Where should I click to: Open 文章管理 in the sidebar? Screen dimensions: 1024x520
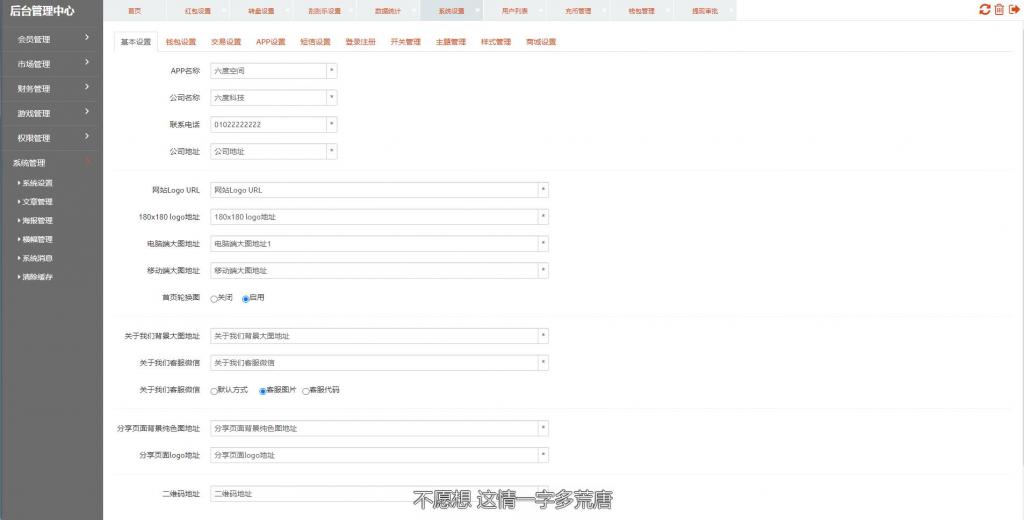click(x=38, y=202)
